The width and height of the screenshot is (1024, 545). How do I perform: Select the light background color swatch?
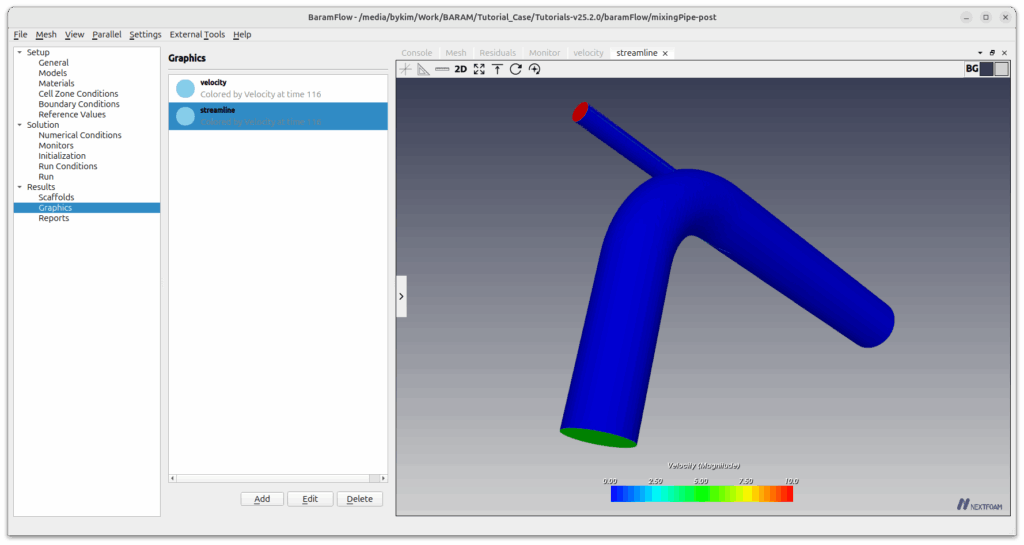click(x=1001, y=69)
